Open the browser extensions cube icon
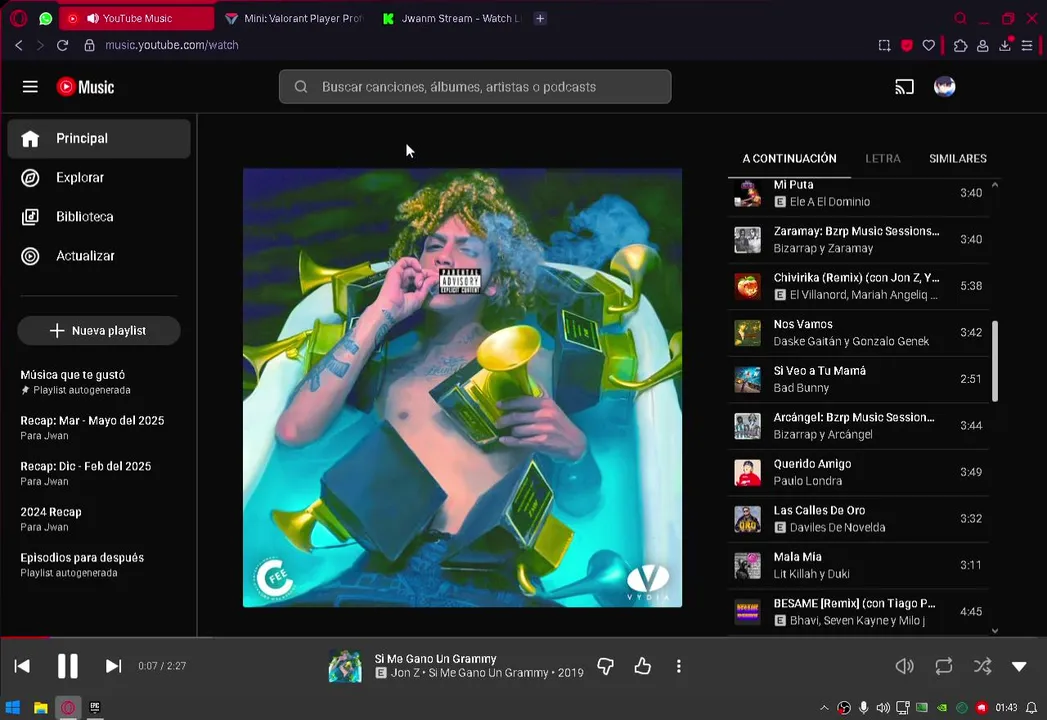 click(960, 45)
